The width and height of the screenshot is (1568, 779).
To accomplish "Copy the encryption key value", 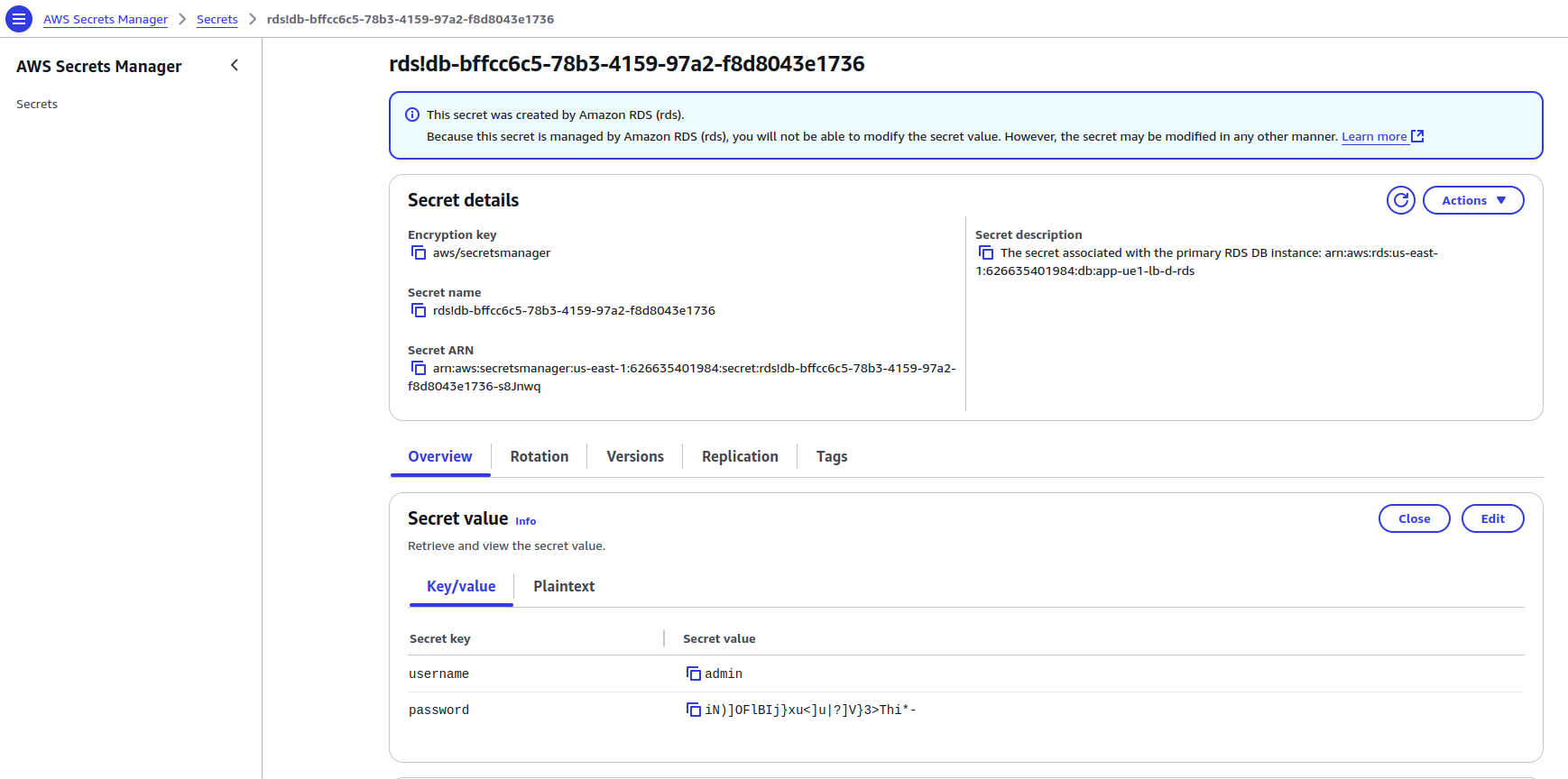I will [419, 252].
